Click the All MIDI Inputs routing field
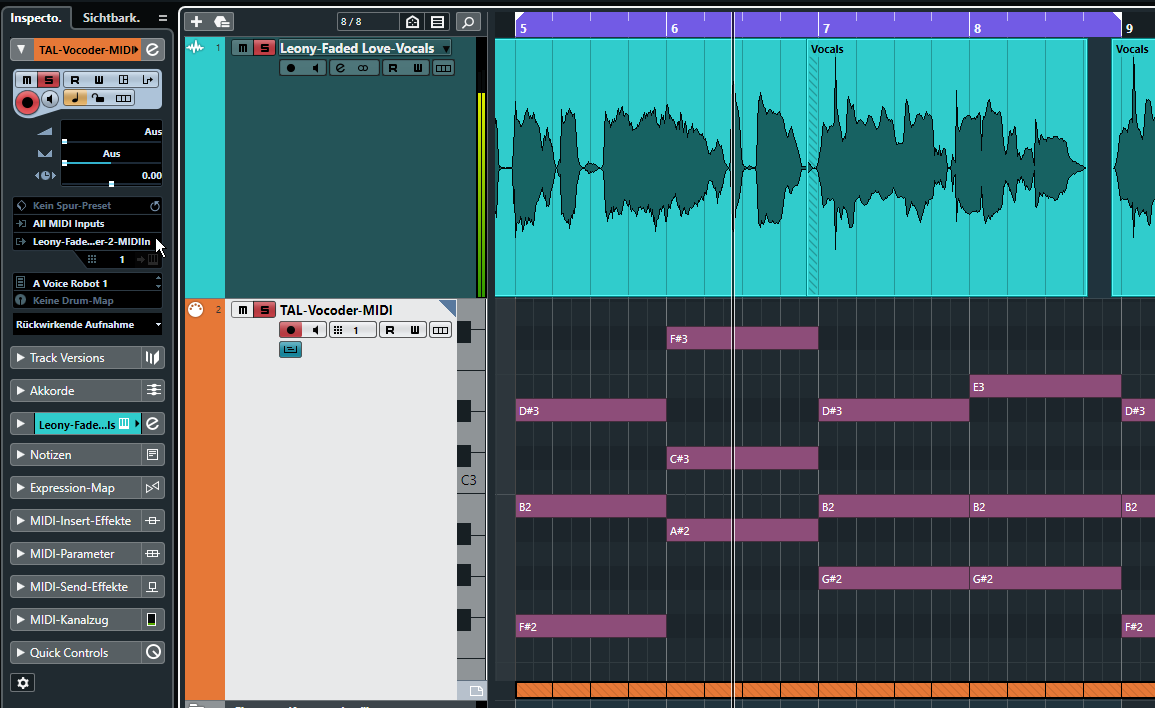This screenshot has width=1155, height=708. [x=87, y=224]
